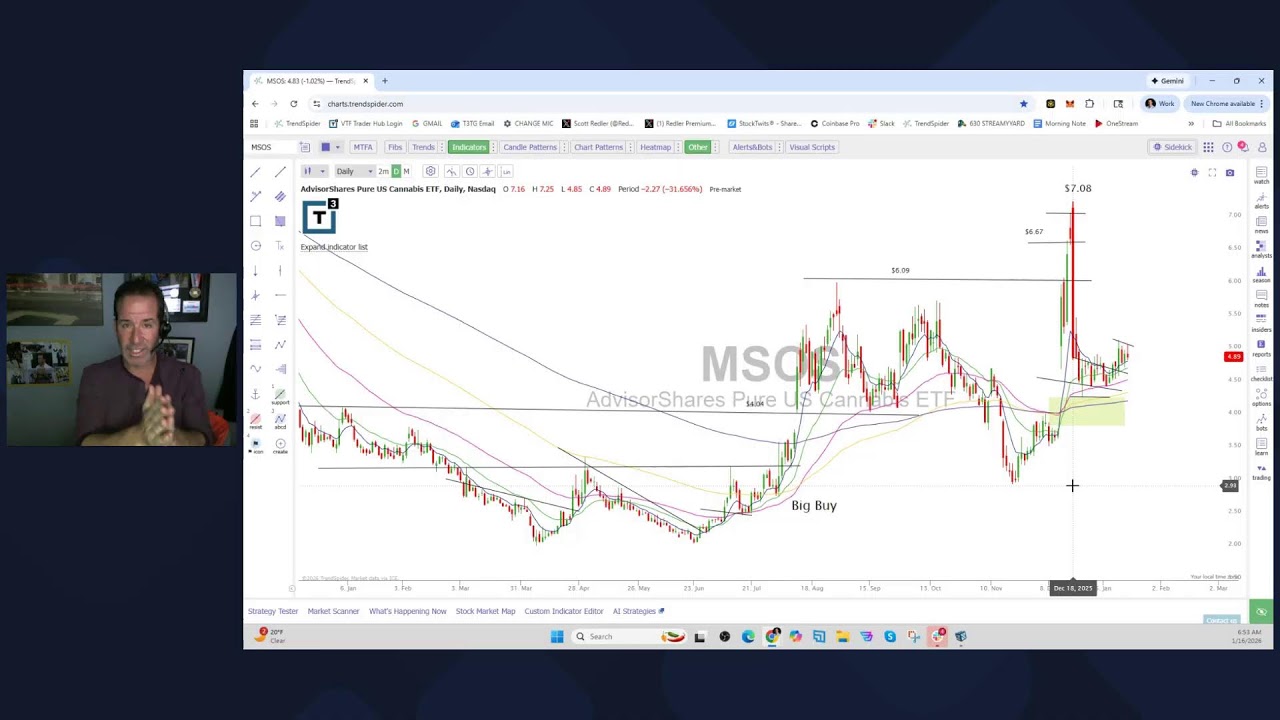The height and width of the screenshot is (720, 1280).
Task: Select the anchor drawing tool
Action: point(256,394)
